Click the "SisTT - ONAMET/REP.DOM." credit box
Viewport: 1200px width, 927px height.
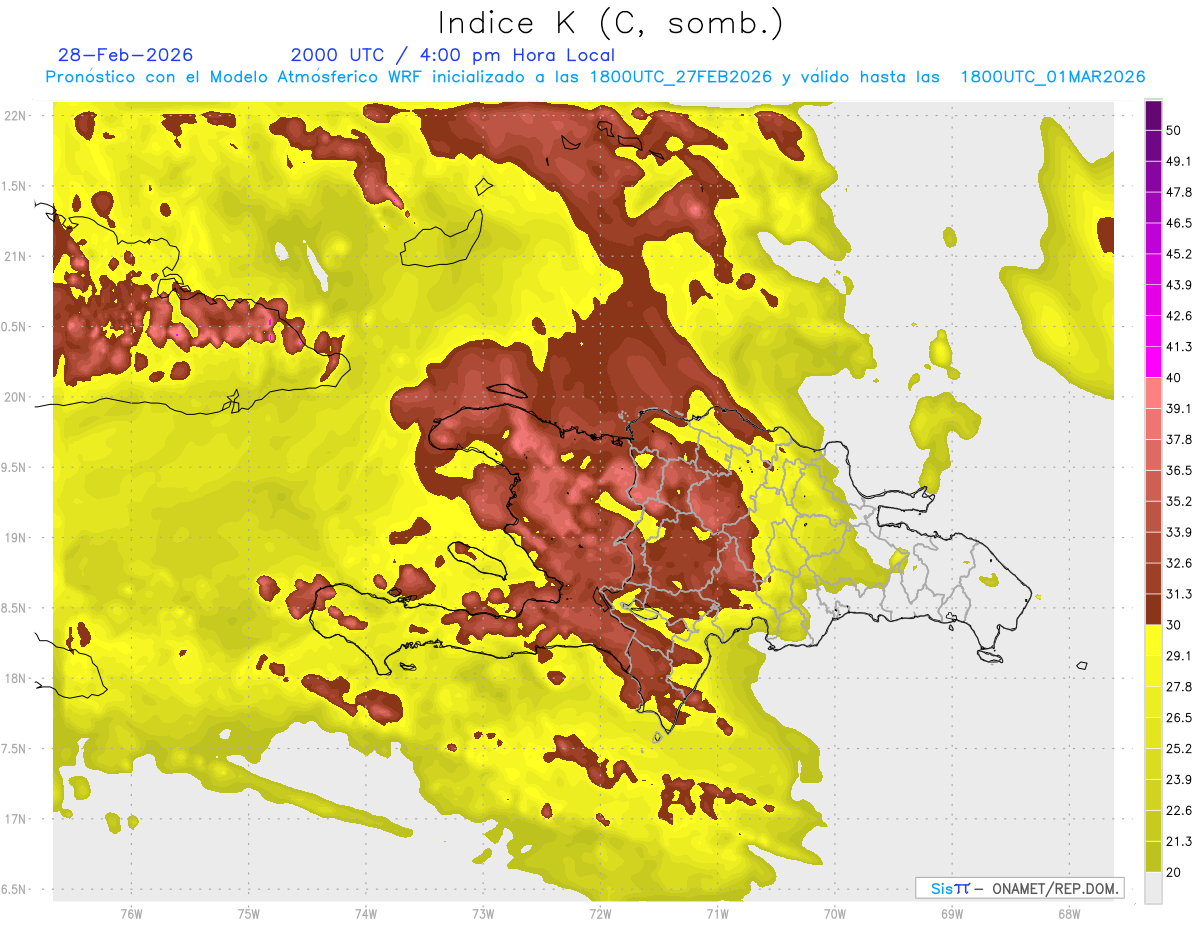tap(1019, 888)
